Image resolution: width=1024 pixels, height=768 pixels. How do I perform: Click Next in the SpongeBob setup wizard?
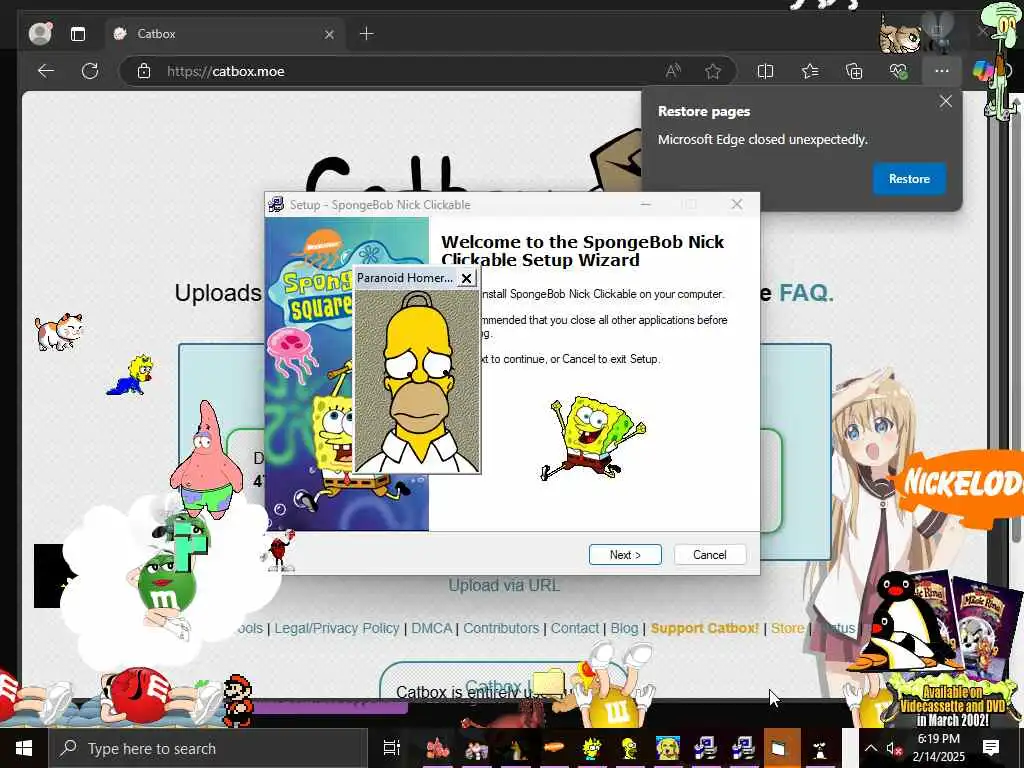coord(625,554)
